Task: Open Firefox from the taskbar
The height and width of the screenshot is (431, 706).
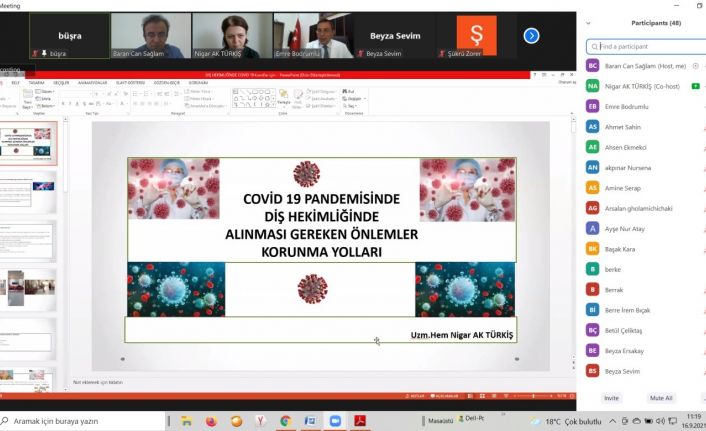Action: [x=211, y=421]
